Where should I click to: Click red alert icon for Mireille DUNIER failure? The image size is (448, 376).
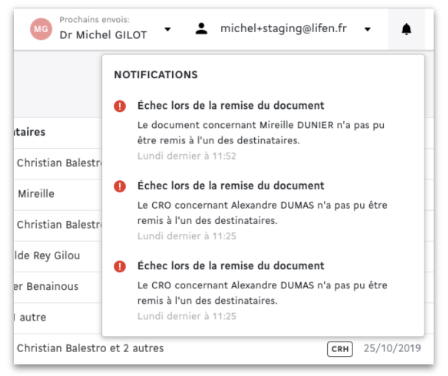click(120, 106)
